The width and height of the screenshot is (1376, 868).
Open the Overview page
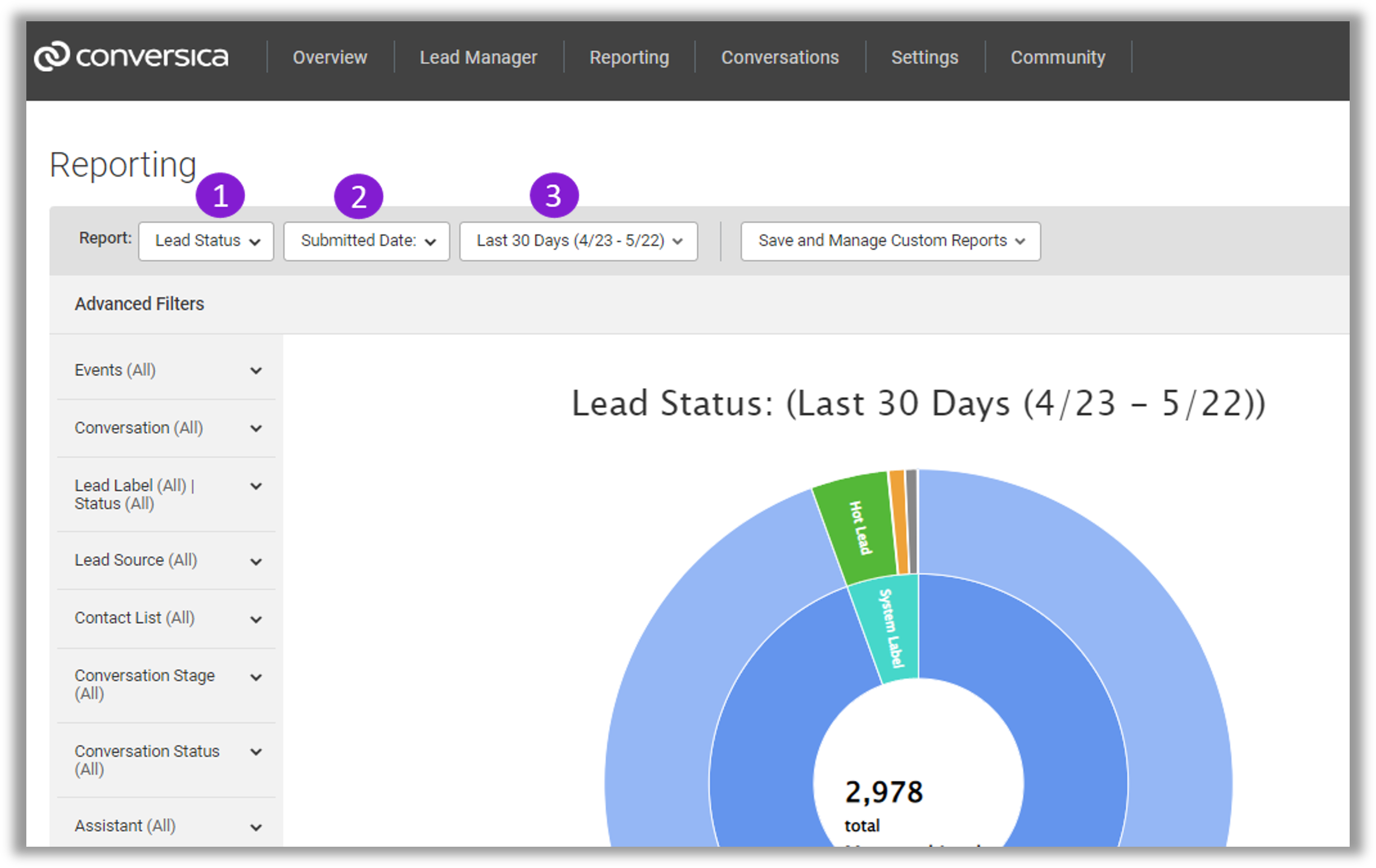(x=330, y=57)
